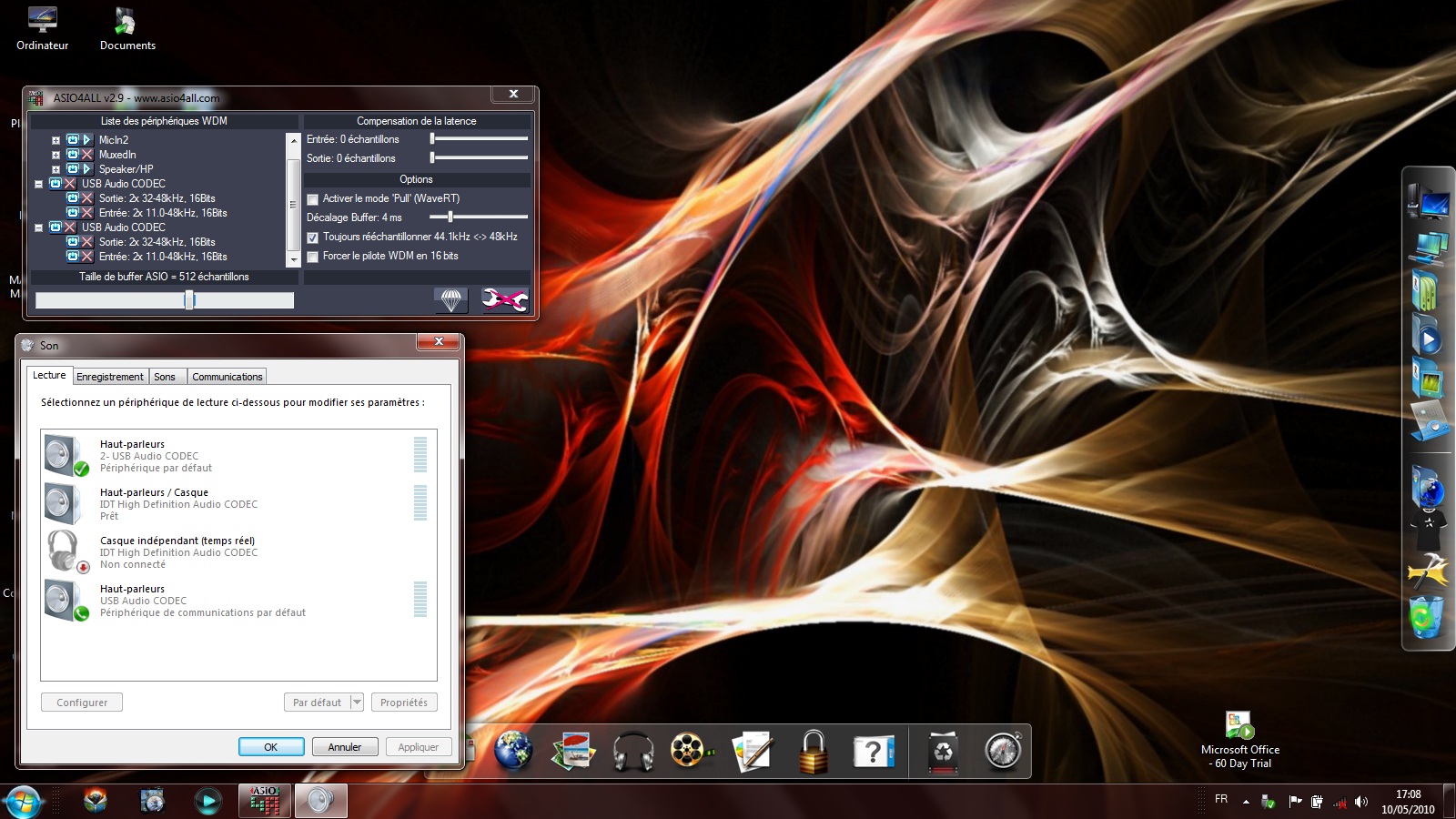Image resolution: width=1456 pixels, height=819 pixels.
Task: Expand the Speaker/HP device tree node
Action: click(56, 169)
